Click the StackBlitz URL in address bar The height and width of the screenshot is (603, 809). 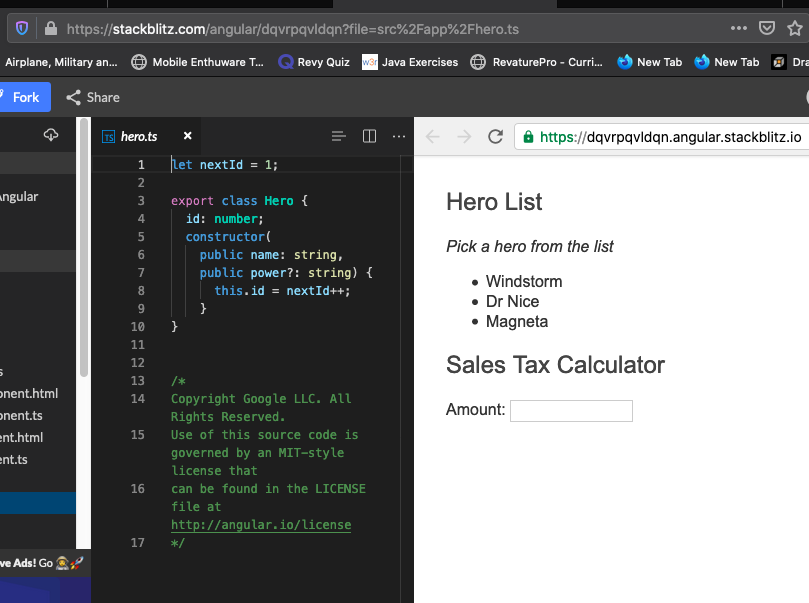(x=293, y=29)
